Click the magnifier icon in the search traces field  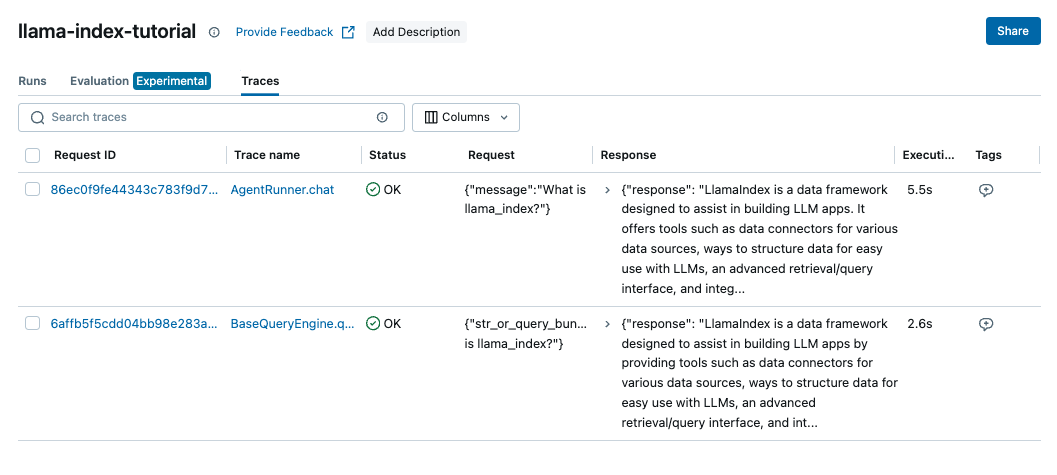click(38, 117)
